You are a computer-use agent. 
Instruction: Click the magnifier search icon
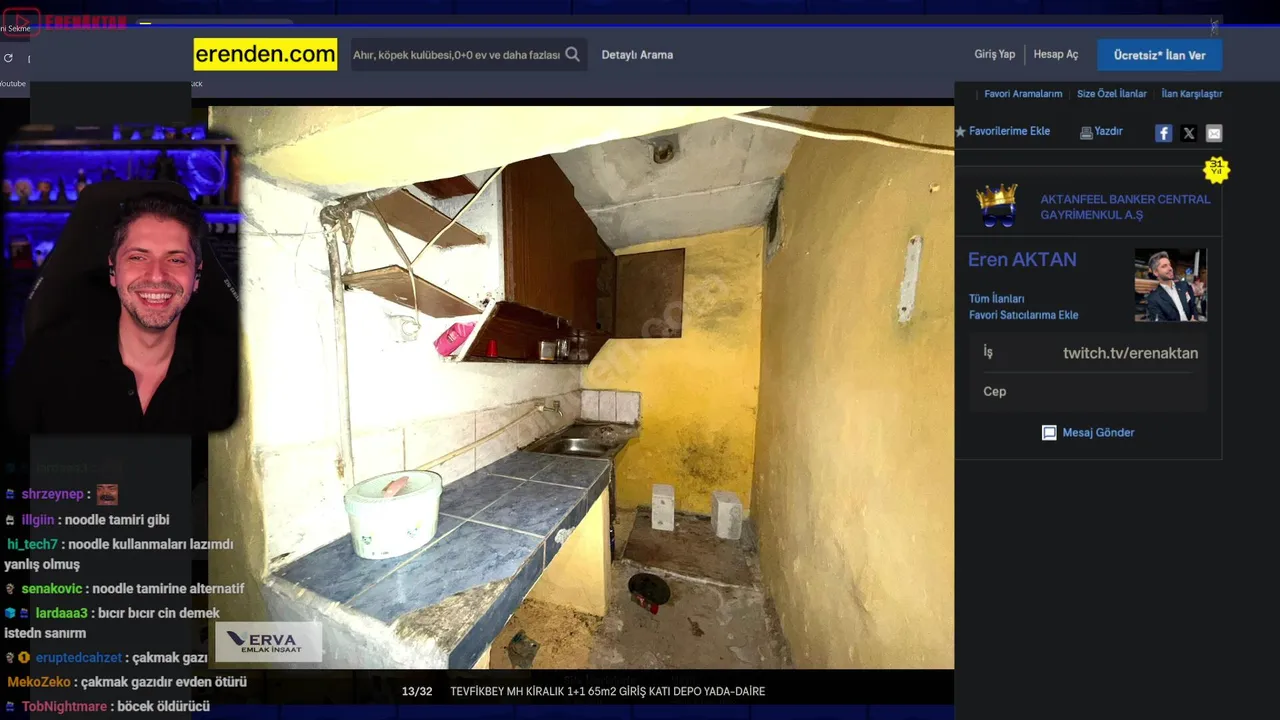tap(573, 55)
